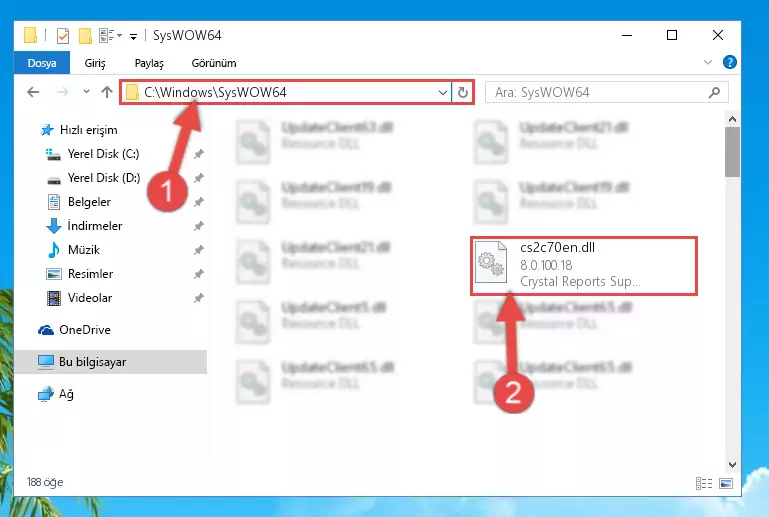Switch to the Görünüm ribbon tab
The height and width of the screenshot is (517, 769).
(214, 63)
